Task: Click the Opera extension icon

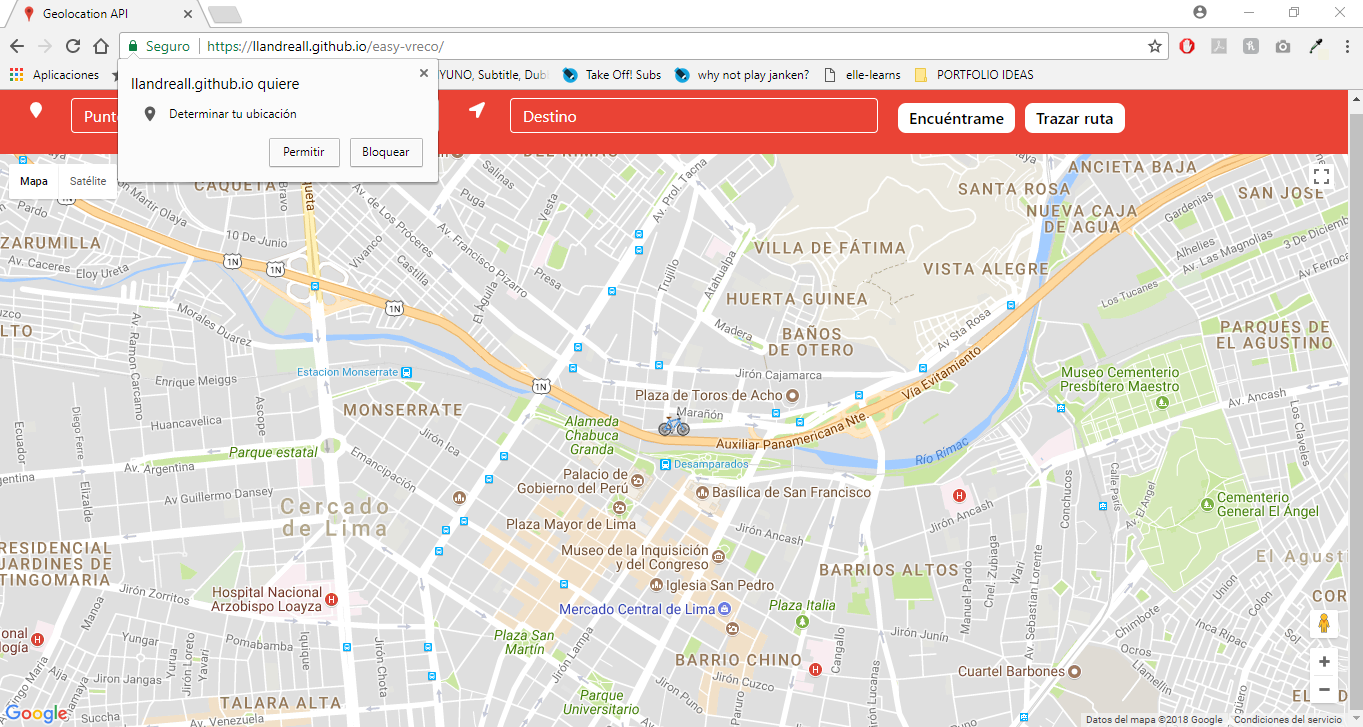Action: point(1187,46)
